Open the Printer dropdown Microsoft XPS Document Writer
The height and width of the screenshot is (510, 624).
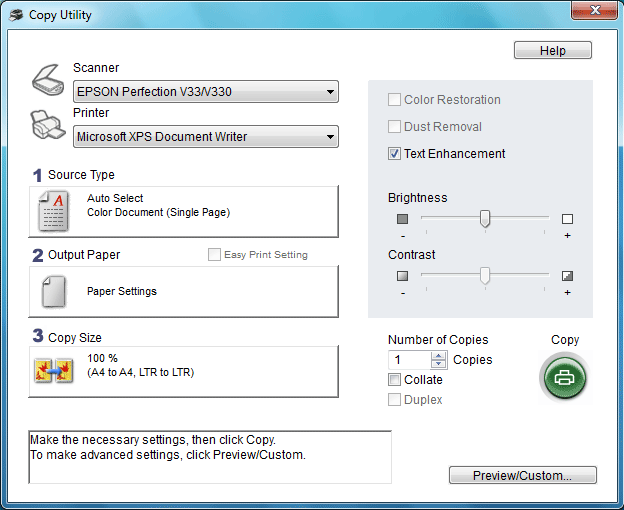(206, 137)
